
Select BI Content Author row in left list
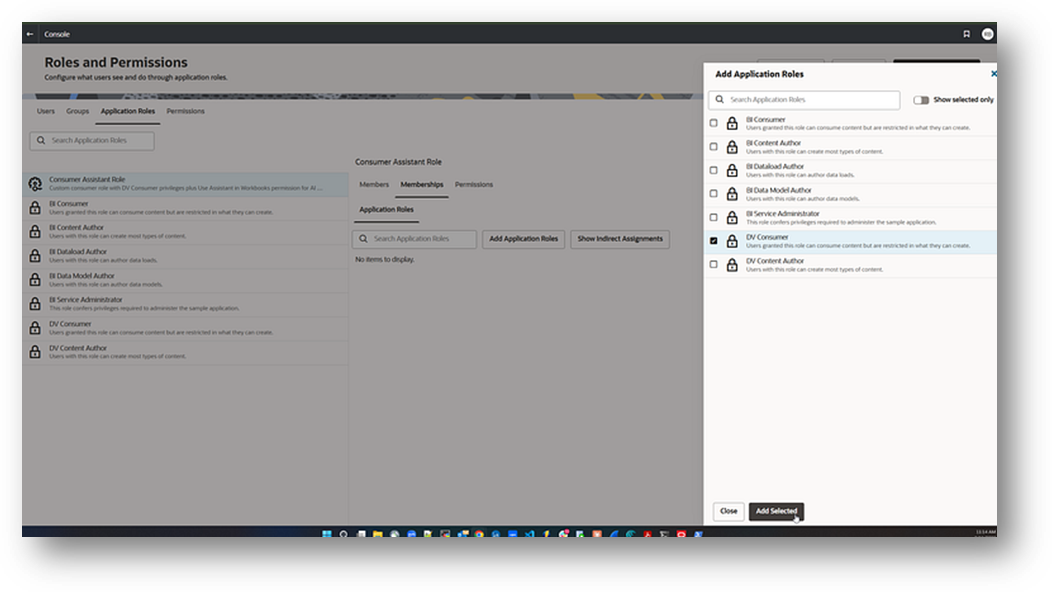coord(185,232)
